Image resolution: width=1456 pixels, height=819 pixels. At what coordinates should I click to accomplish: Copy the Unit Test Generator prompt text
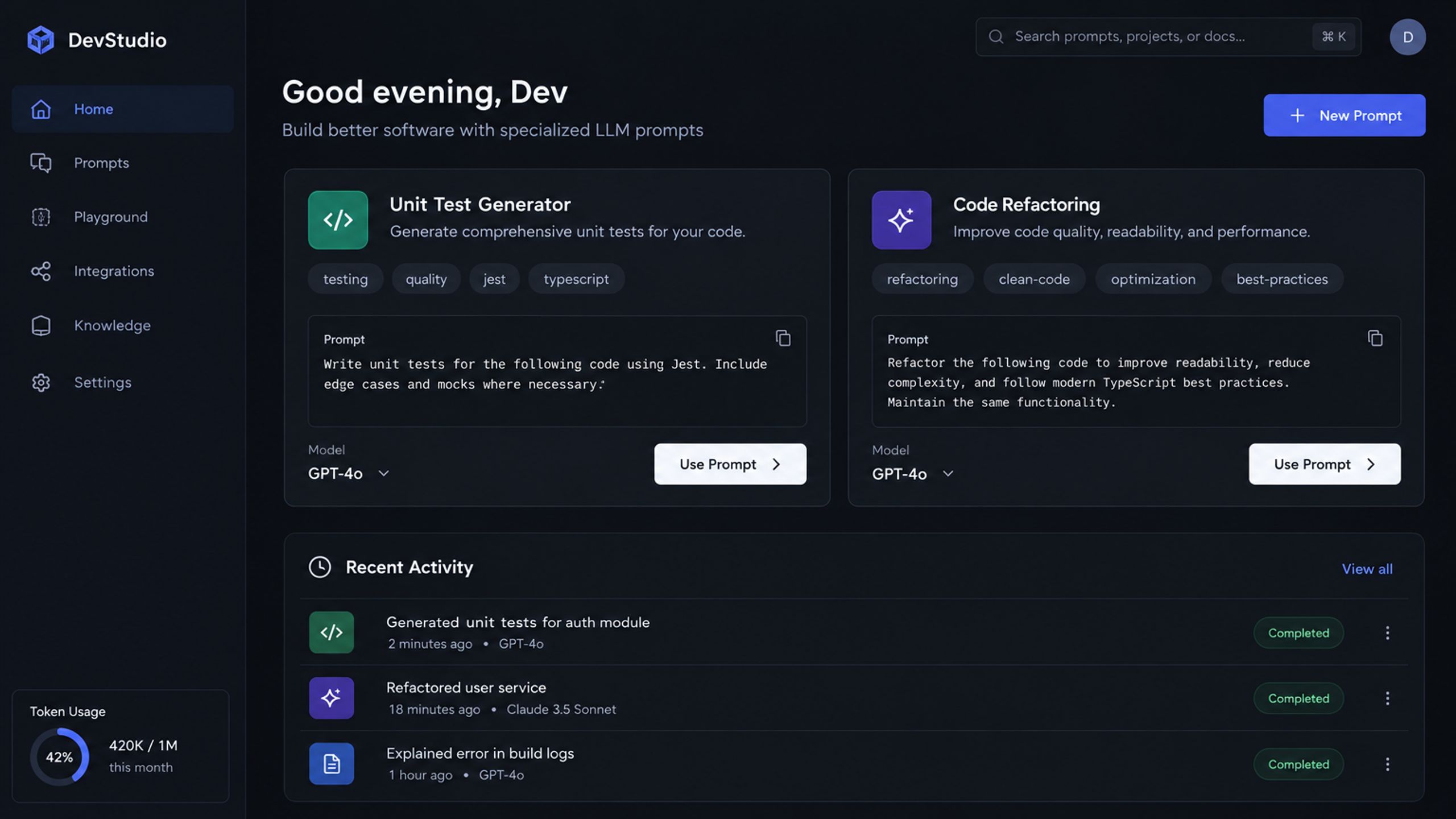[783, 338]
